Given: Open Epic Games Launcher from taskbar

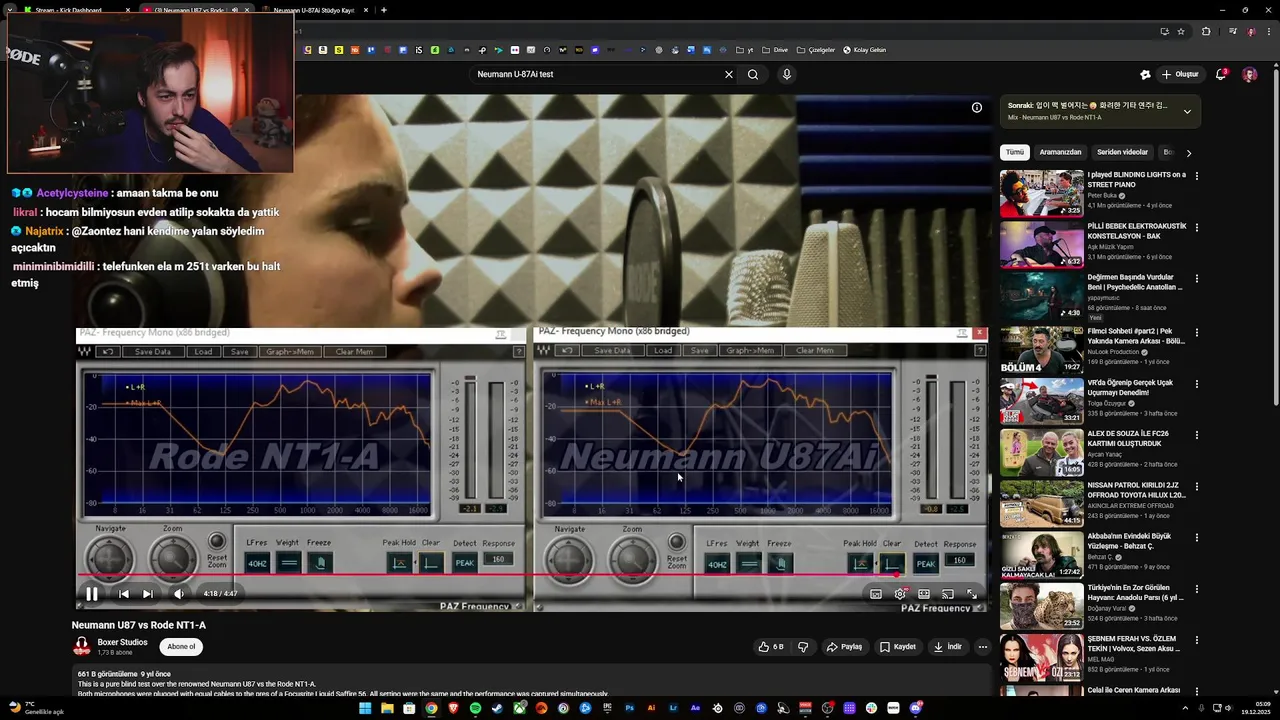Looking at the screenshot, I should 607,708.
